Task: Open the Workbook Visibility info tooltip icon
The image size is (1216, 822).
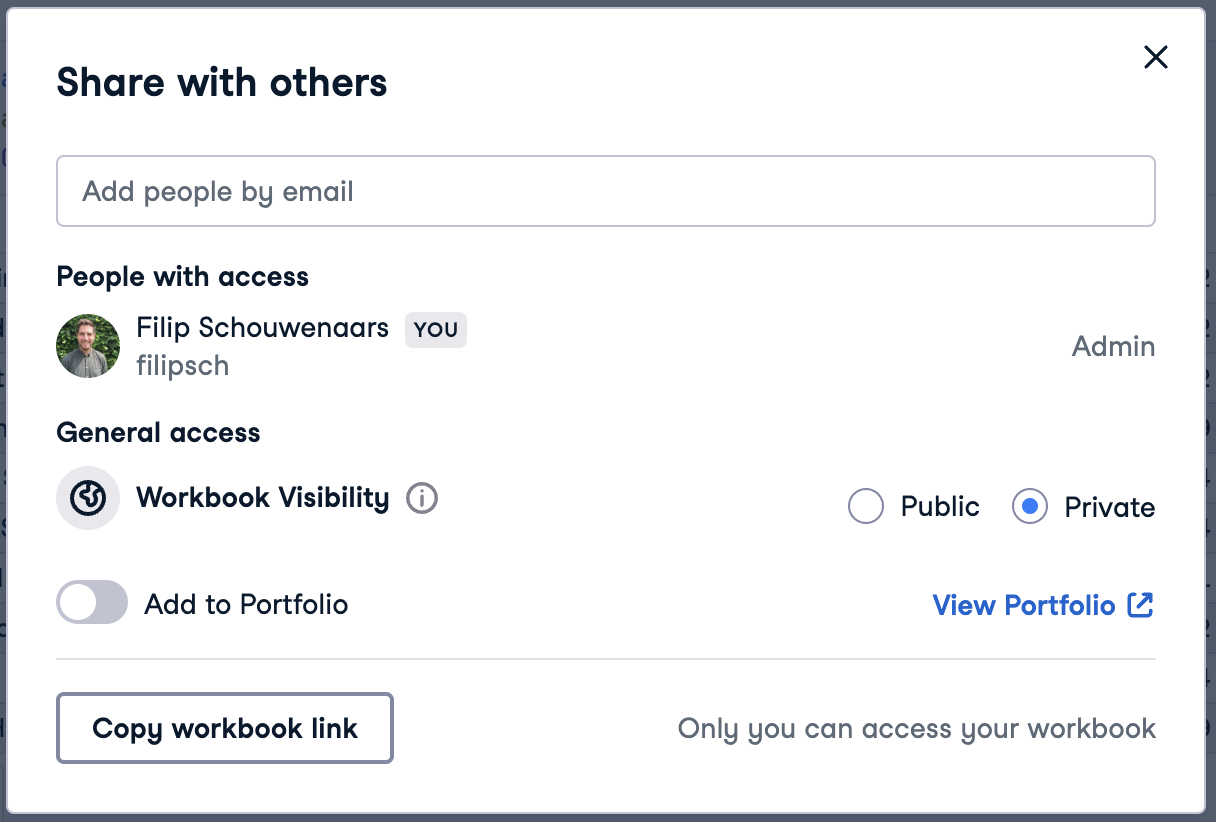Action: (x=422, y=497)
